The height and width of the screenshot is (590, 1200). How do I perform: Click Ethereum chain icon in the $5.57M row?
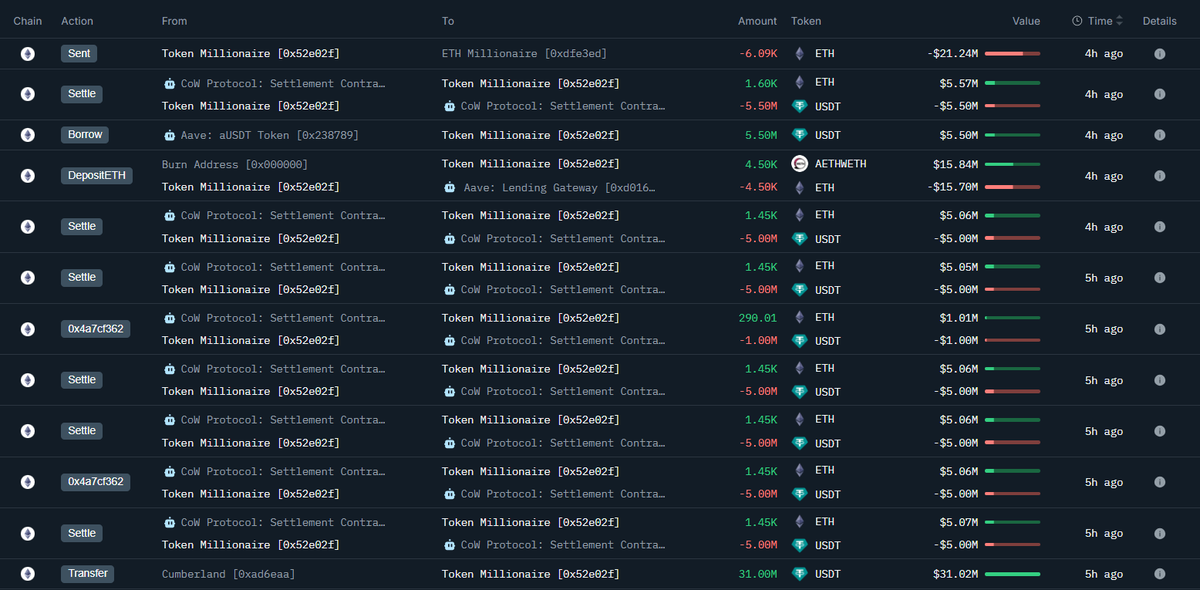pyautogui.click(x=28, y=94)
